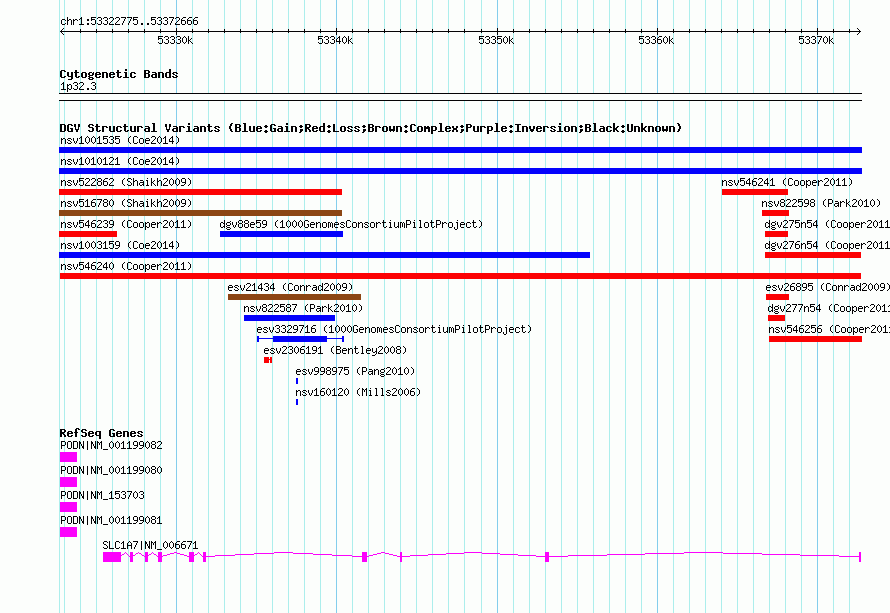Viewport: 890px width, 613px height.
Task: Open the nsv516780 (Shaikh2009) brown complex bar
Action: pyautogui.click(x=200, y=213)
